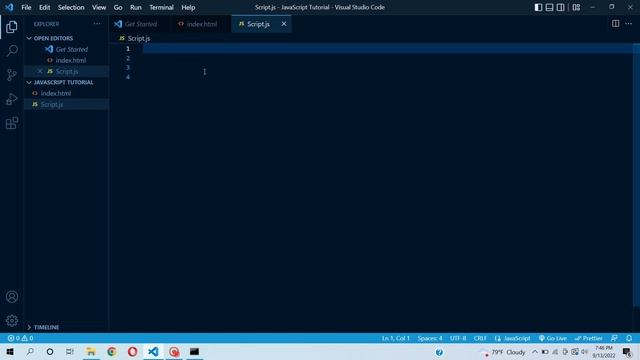Click the VS Code taskbar icon
Image resolution: width=640 pixels, height=360 pixels.
[x=153, y=351]
